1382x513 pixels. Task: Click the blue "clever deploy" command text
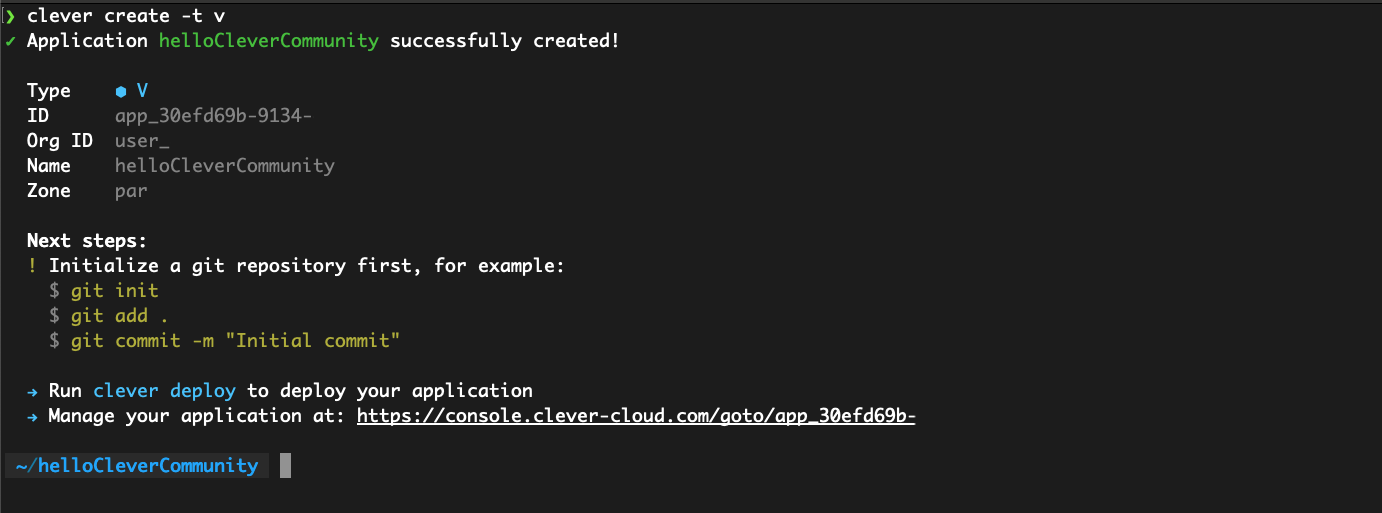point(165,391)
